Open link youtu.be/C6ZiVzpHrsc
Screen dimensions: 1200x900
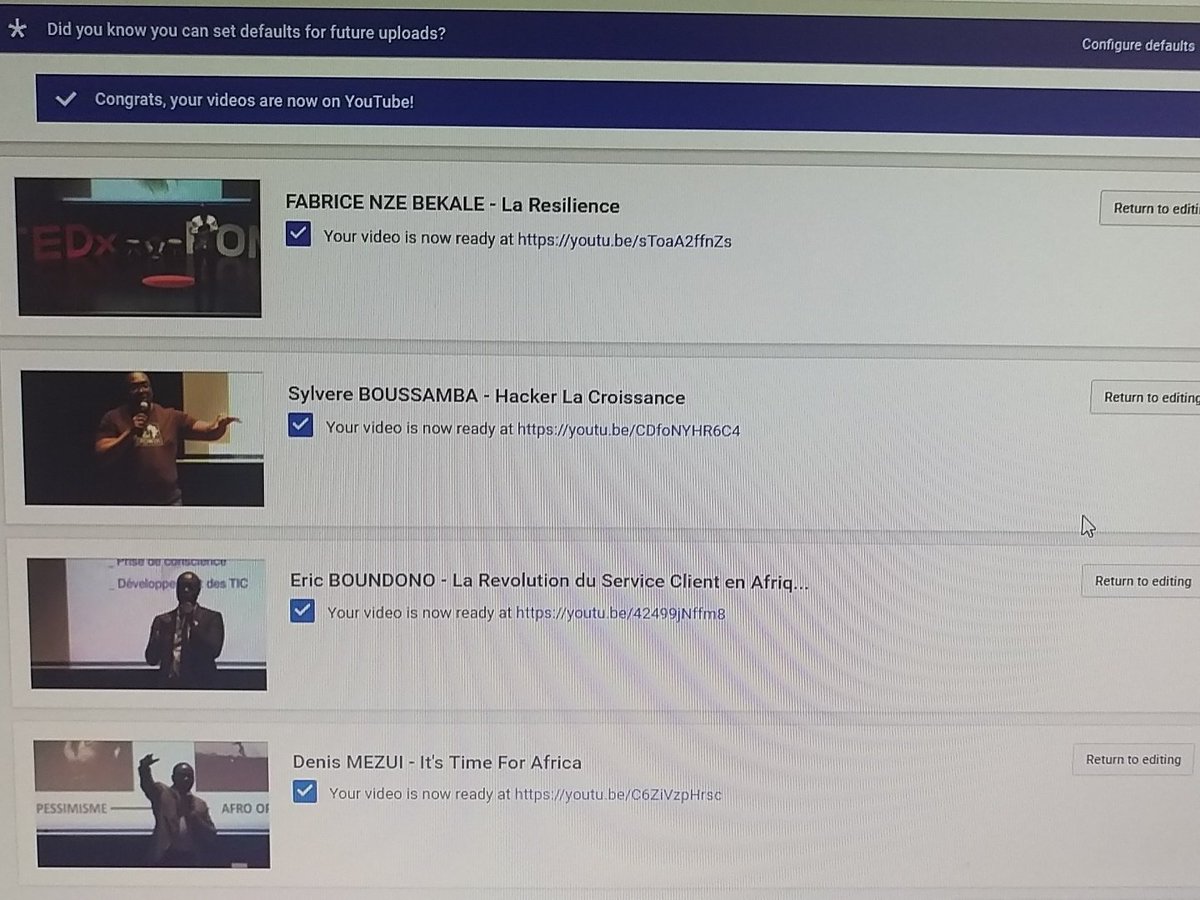click(617, 795)
